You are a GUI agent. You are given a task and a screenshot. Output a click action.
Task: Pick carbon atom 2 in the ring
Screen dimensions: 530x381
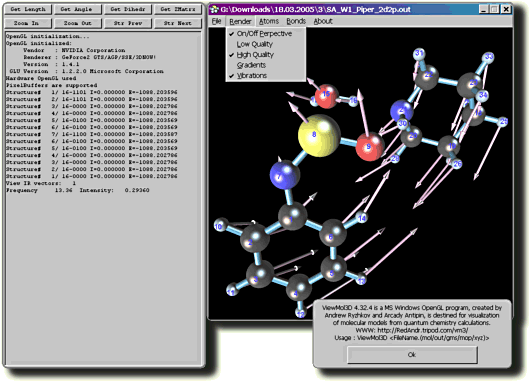[x=255, y=239]
